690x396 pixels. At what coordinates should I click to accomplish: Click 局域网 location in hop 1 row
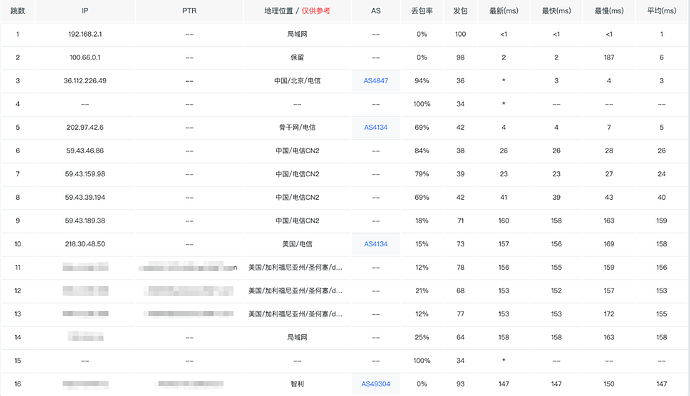[297, 34]
